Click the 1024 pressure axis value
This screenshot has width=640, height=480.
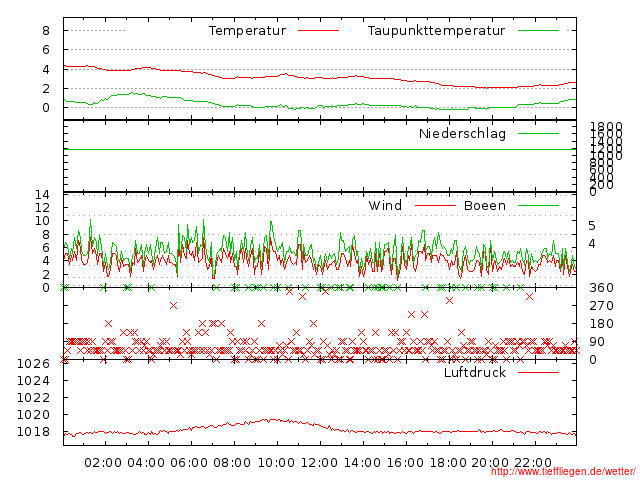pos(33,381)
